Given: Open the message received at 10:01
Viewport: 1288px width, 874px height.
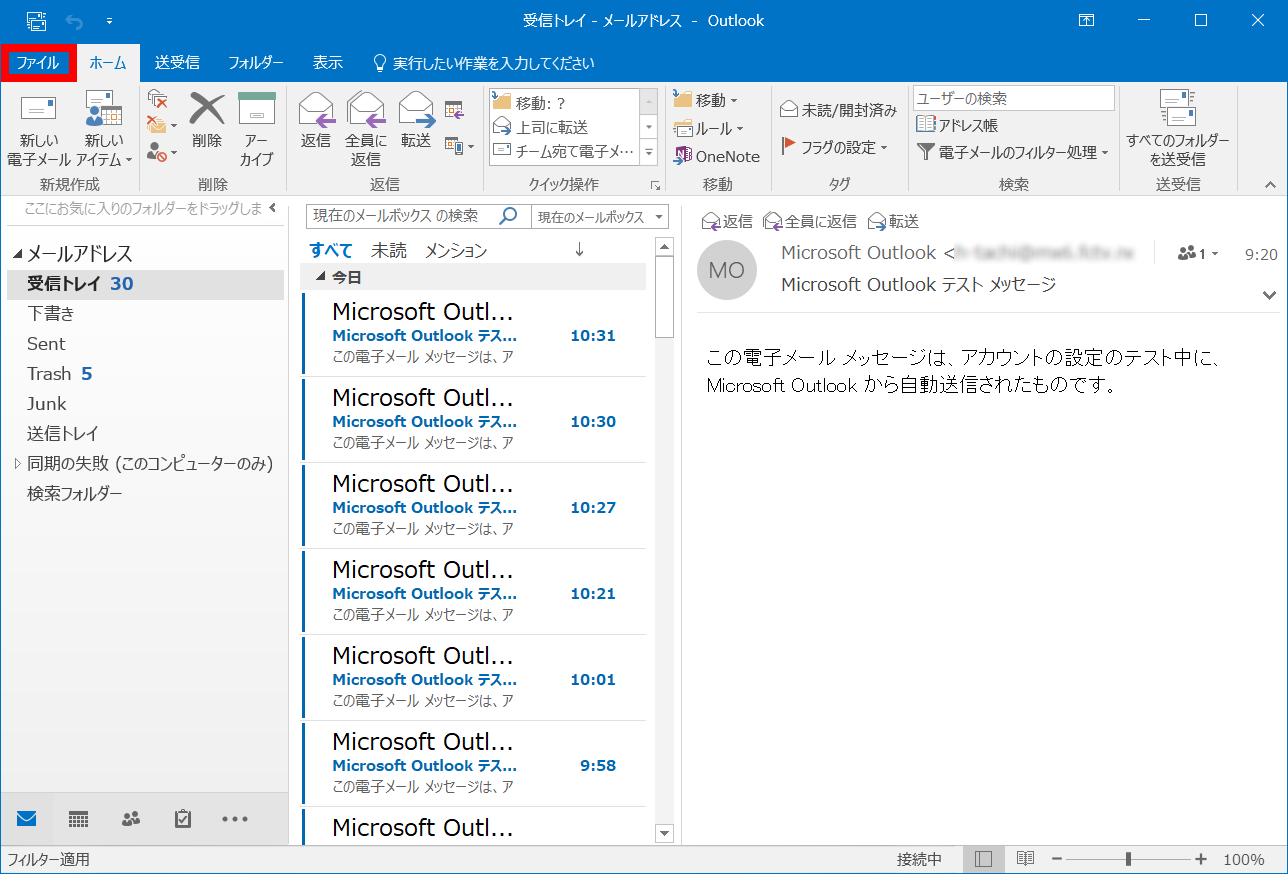Looking at the screenshot, I should tap(474, 677).
